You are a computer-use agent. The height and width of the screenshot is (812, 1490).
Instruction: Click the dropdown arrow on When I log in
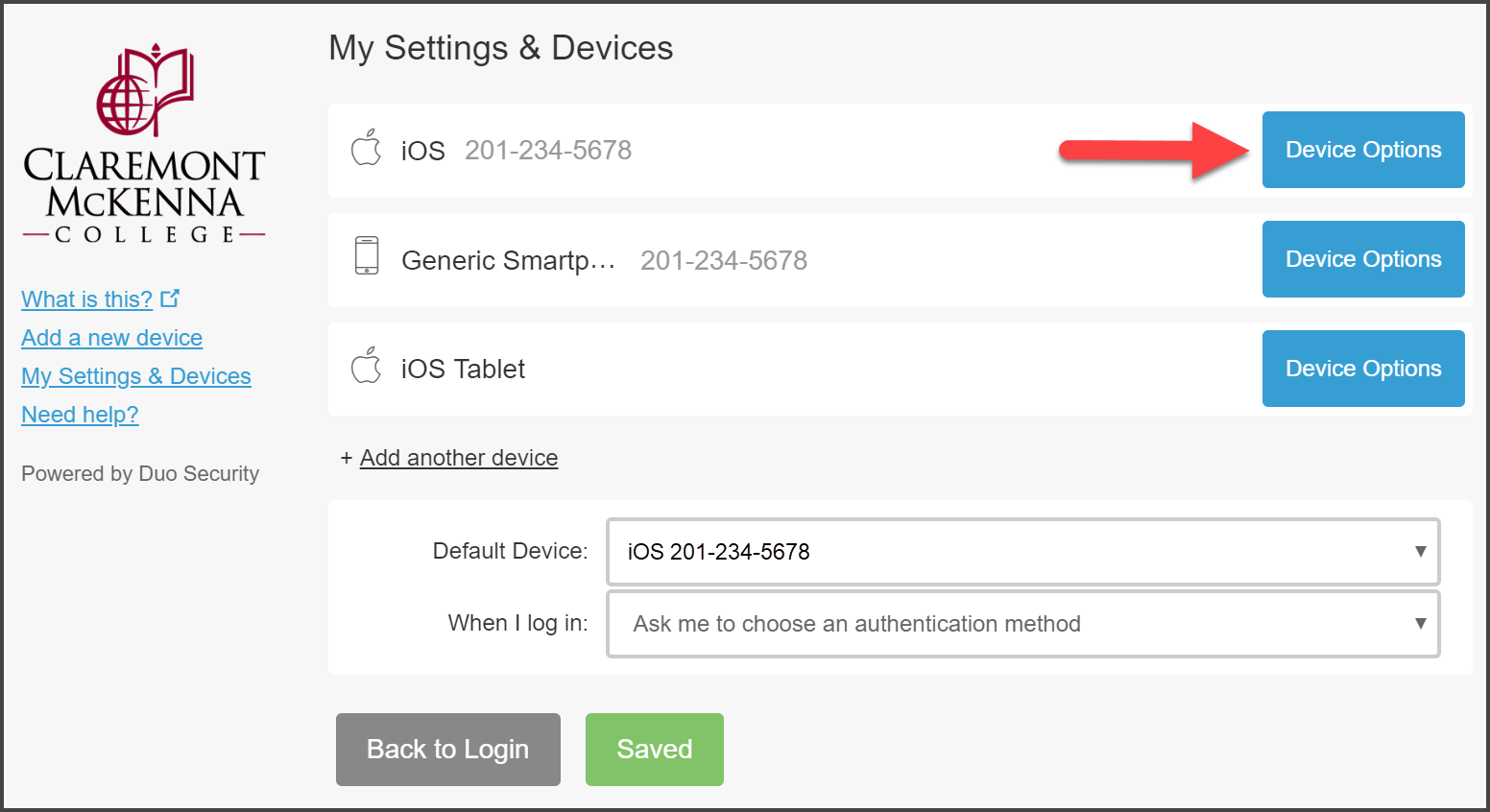[x=1421, y=623]
